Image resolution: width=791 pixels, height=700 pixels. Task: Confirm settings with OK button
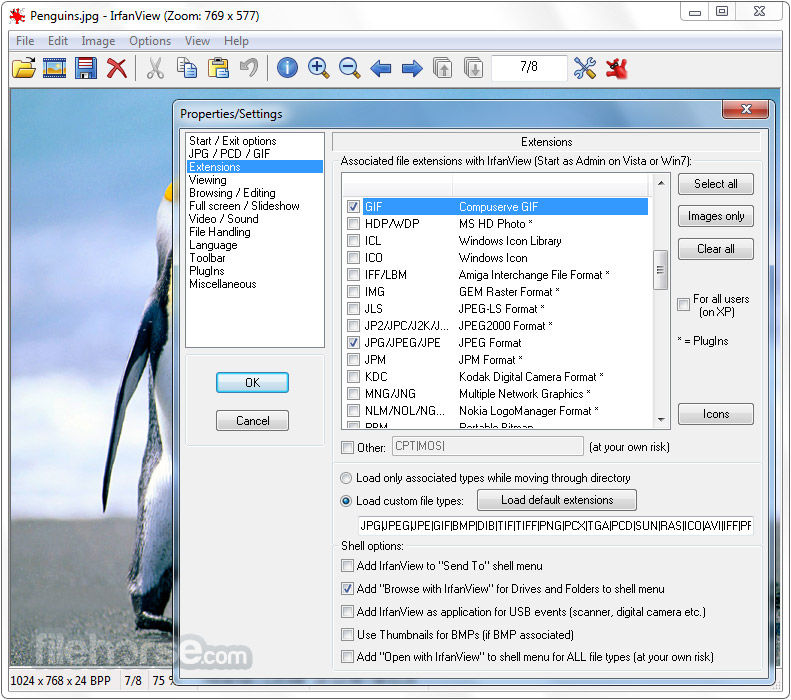[252, 383]
